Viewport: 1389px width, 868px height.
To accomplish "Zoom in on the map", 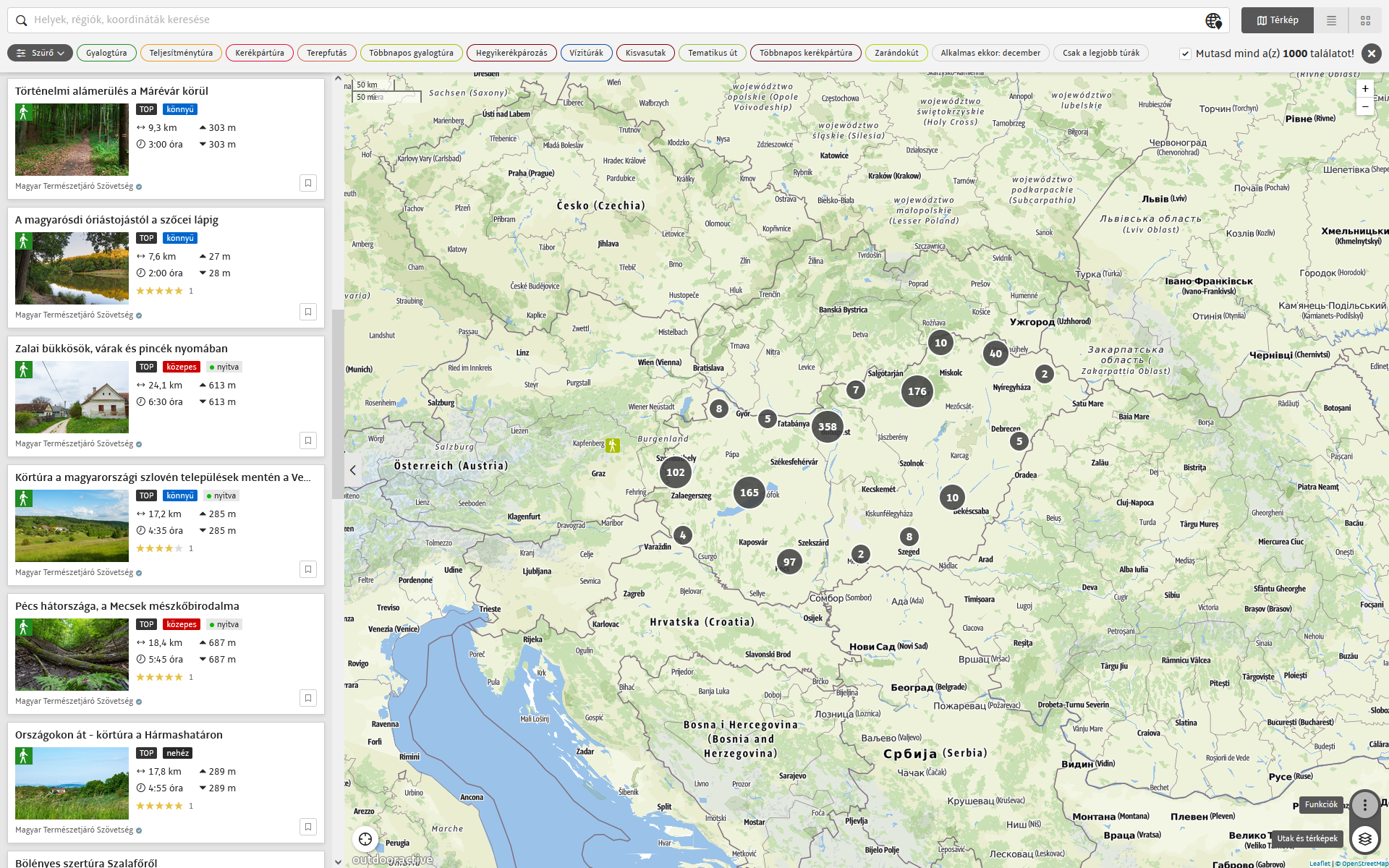I will [x=1365, y=89].
